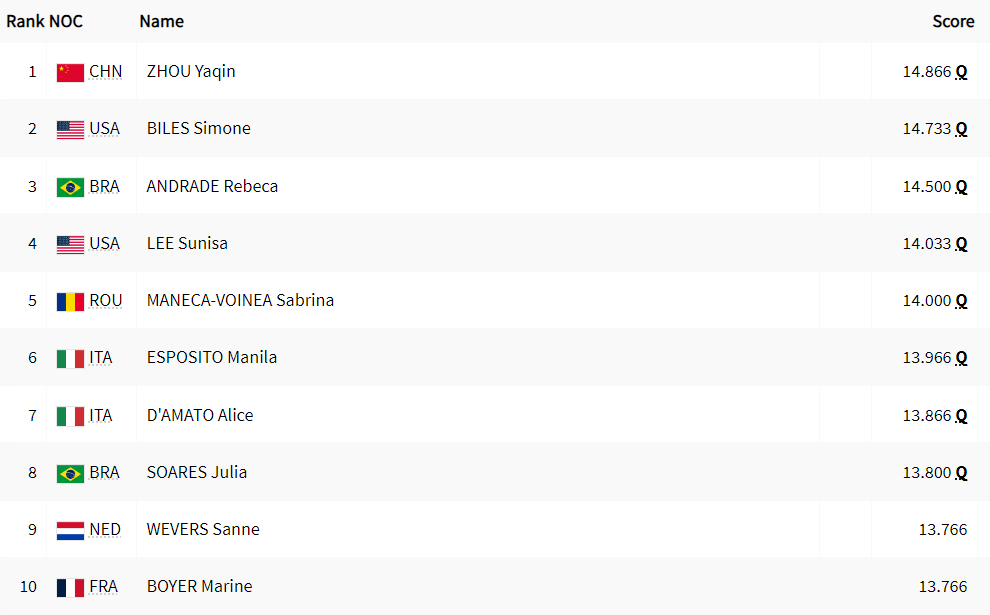Click the Brazil flag beside ANDRADE Rebeca
Screen dimensions: 990x615
coord(70,188)
